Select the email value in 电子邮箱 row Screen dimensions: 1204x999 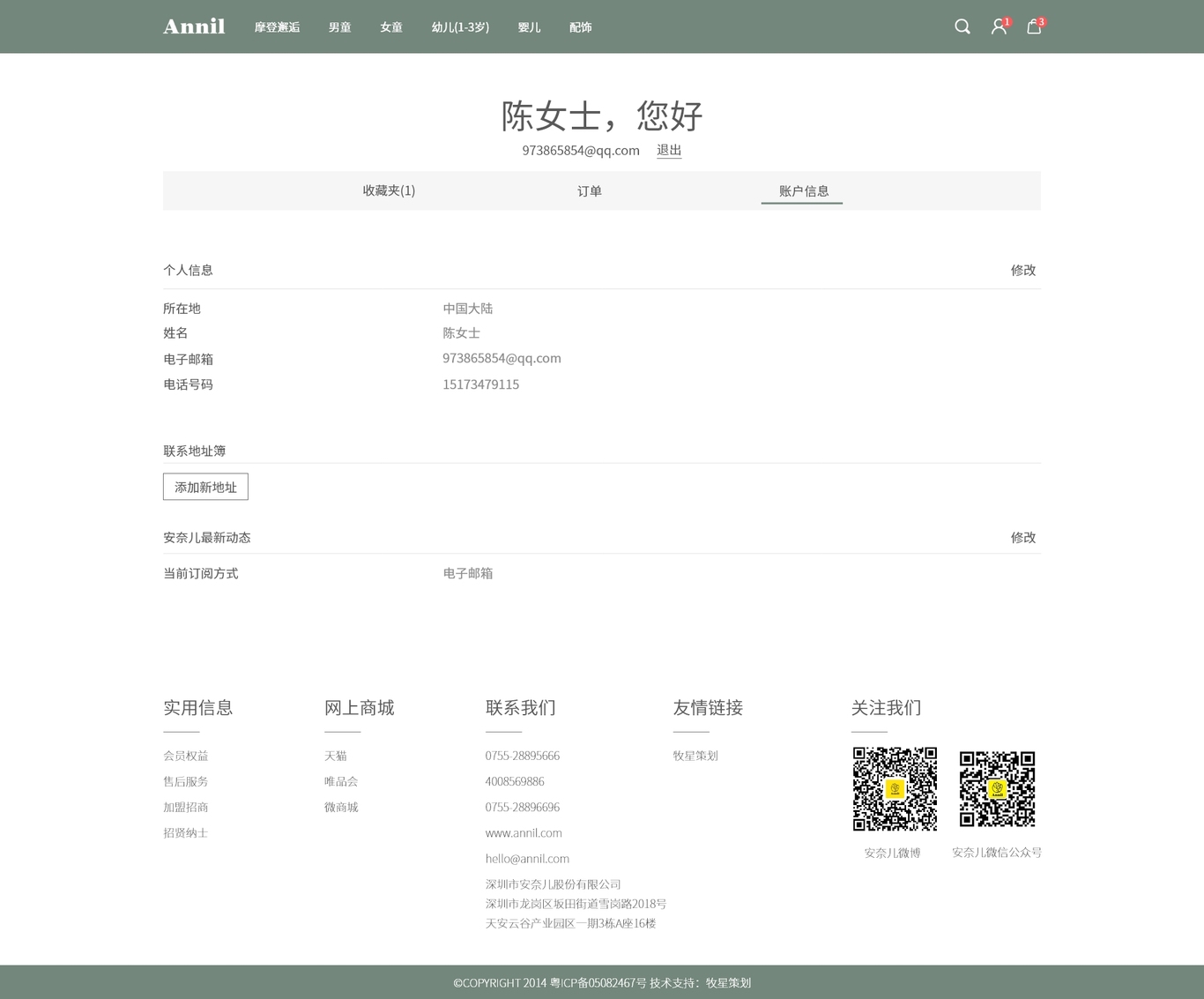click(502, 358)
